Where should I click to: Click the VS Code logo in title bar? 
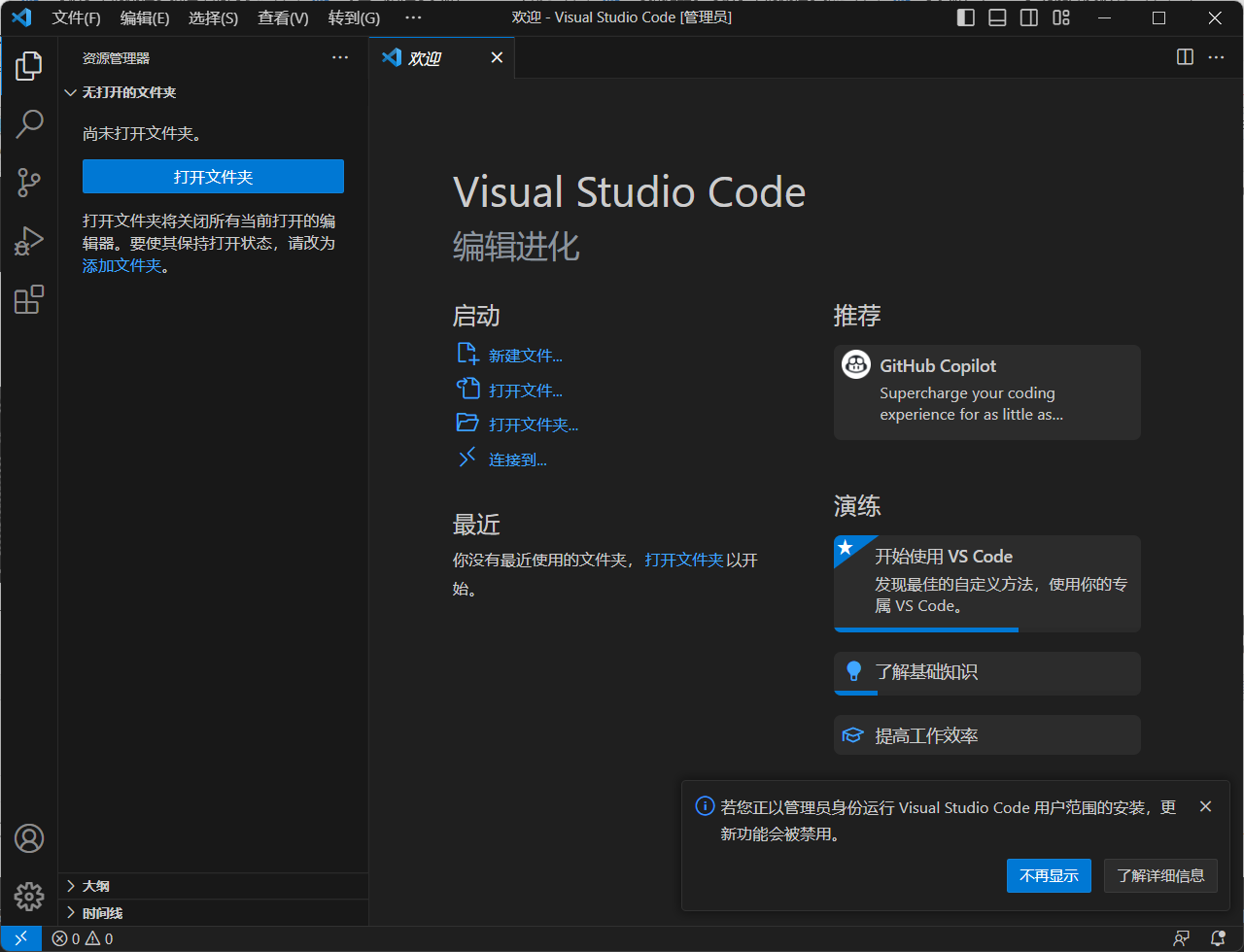coord(21,17)
